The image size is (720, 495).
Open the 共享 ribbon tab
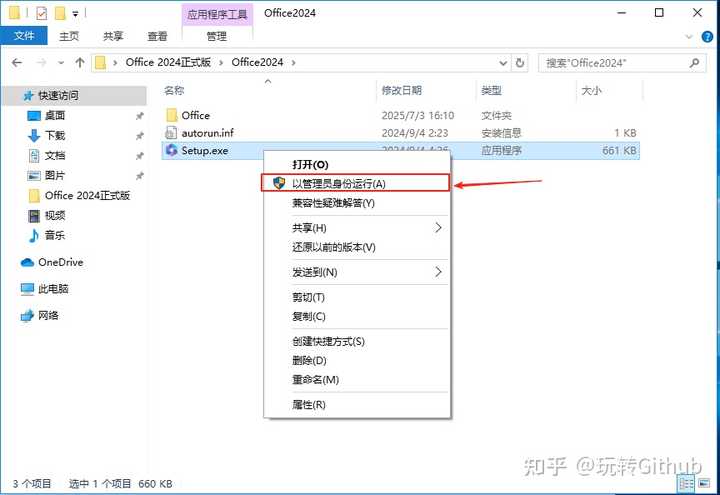(113, 36)
